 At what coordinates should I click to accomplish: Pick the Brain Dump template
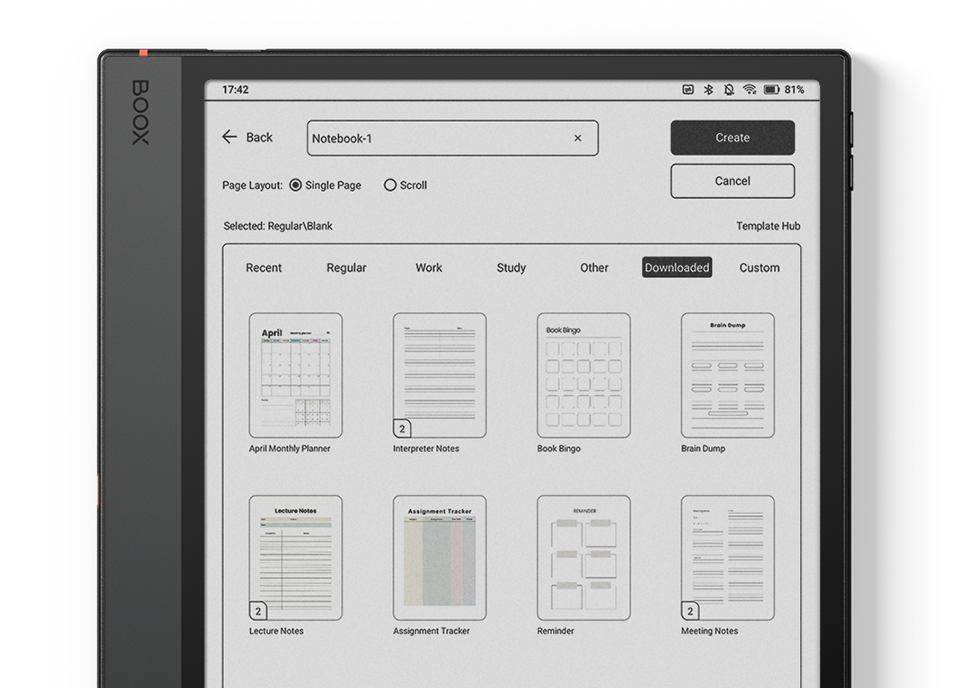(x=728, y=375)
